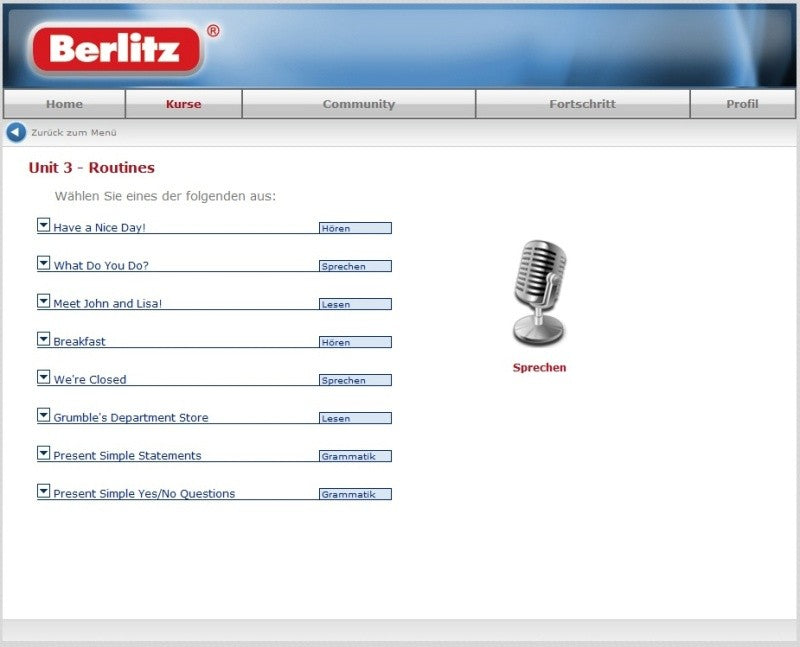Open 'Present Simple Yes/No Questions' lesson
800x647 pixels.
pyautogui.click(x=144, y=493)
